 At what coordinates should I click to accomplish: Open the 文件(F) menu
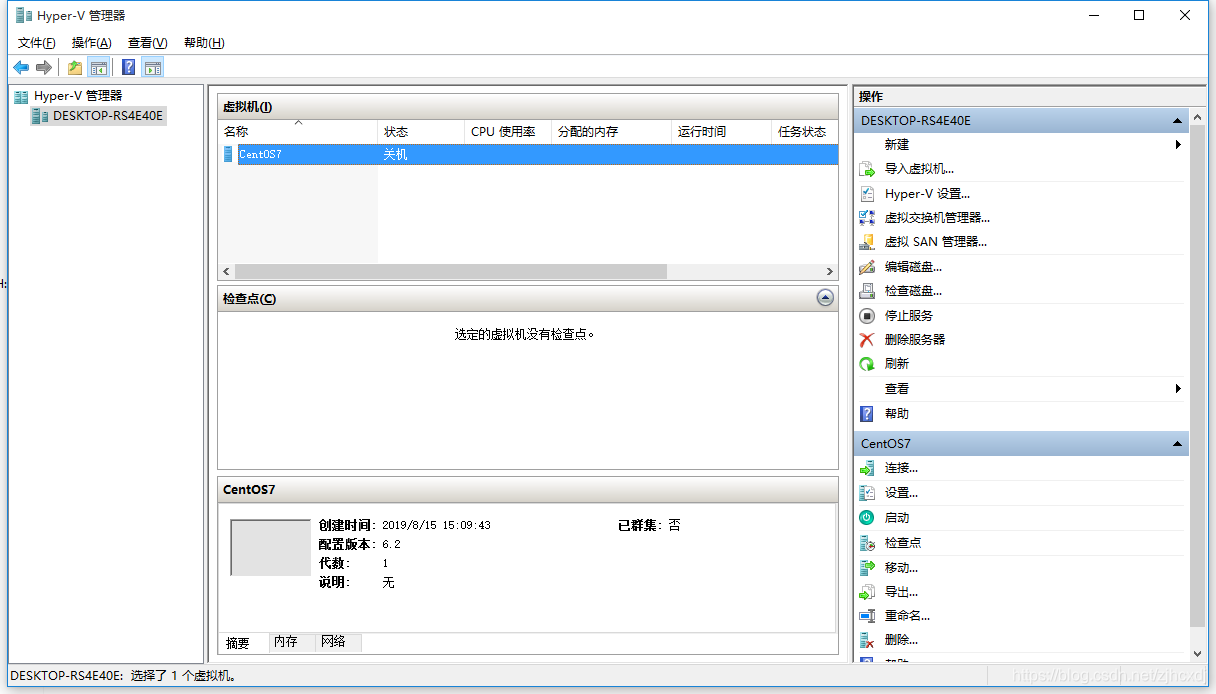pyautogui.click(x=37, y=43)
